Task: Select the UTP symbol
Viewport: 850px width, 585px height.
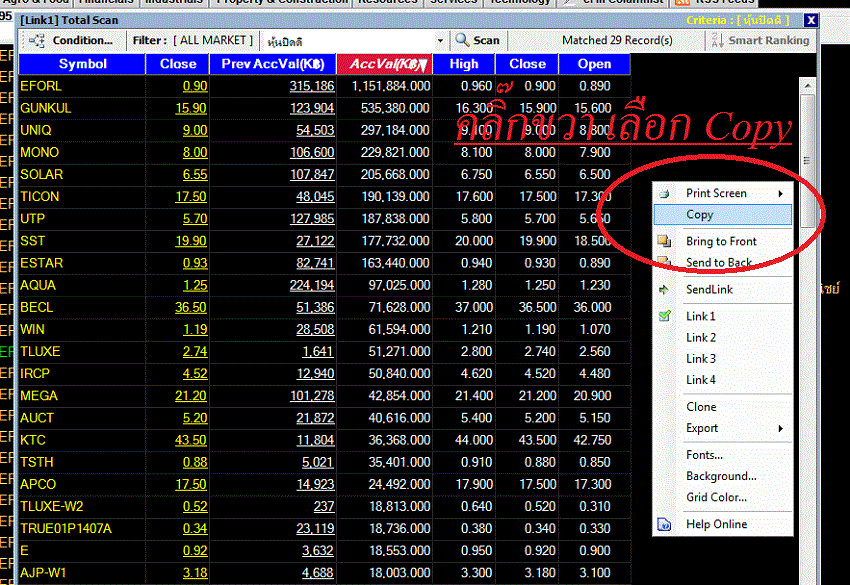Action: pos(33,219)
